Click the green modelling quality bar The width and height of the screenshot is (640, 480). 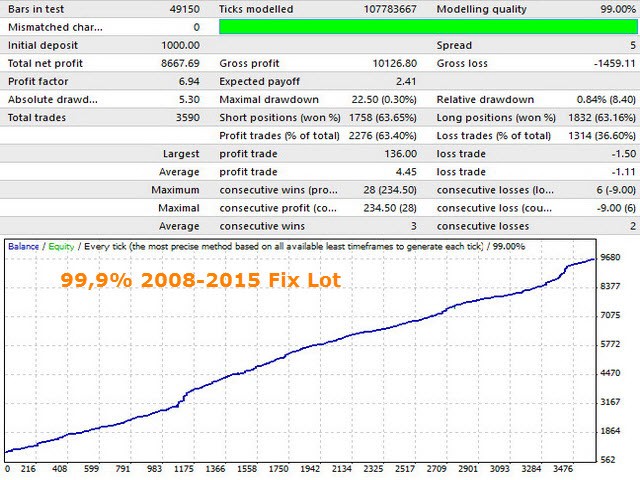[428, 27]
